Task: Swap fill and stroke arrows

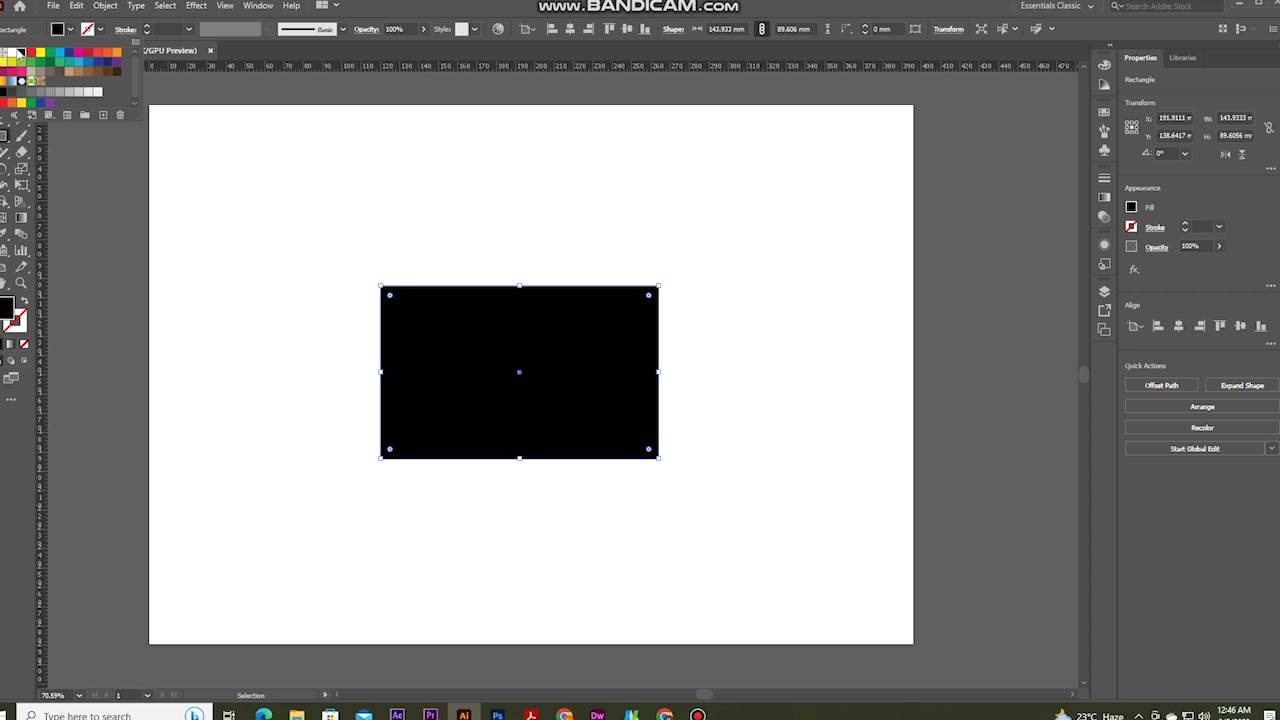Action: (x=24, y=302)
